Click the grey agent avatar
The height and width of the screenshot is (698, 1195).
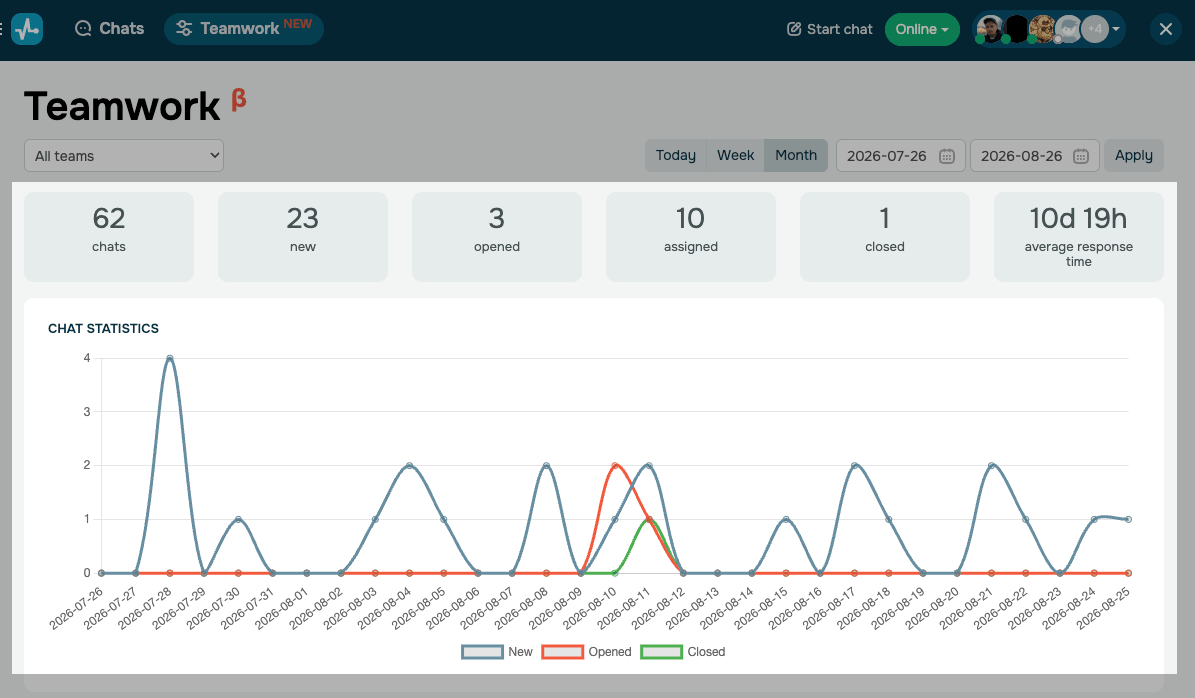1068,29
